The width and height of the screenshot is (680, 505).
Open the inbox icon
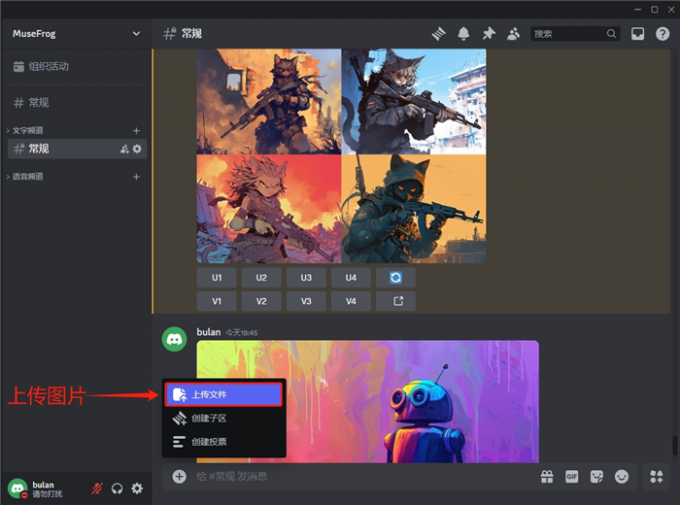tap(638, 33)
